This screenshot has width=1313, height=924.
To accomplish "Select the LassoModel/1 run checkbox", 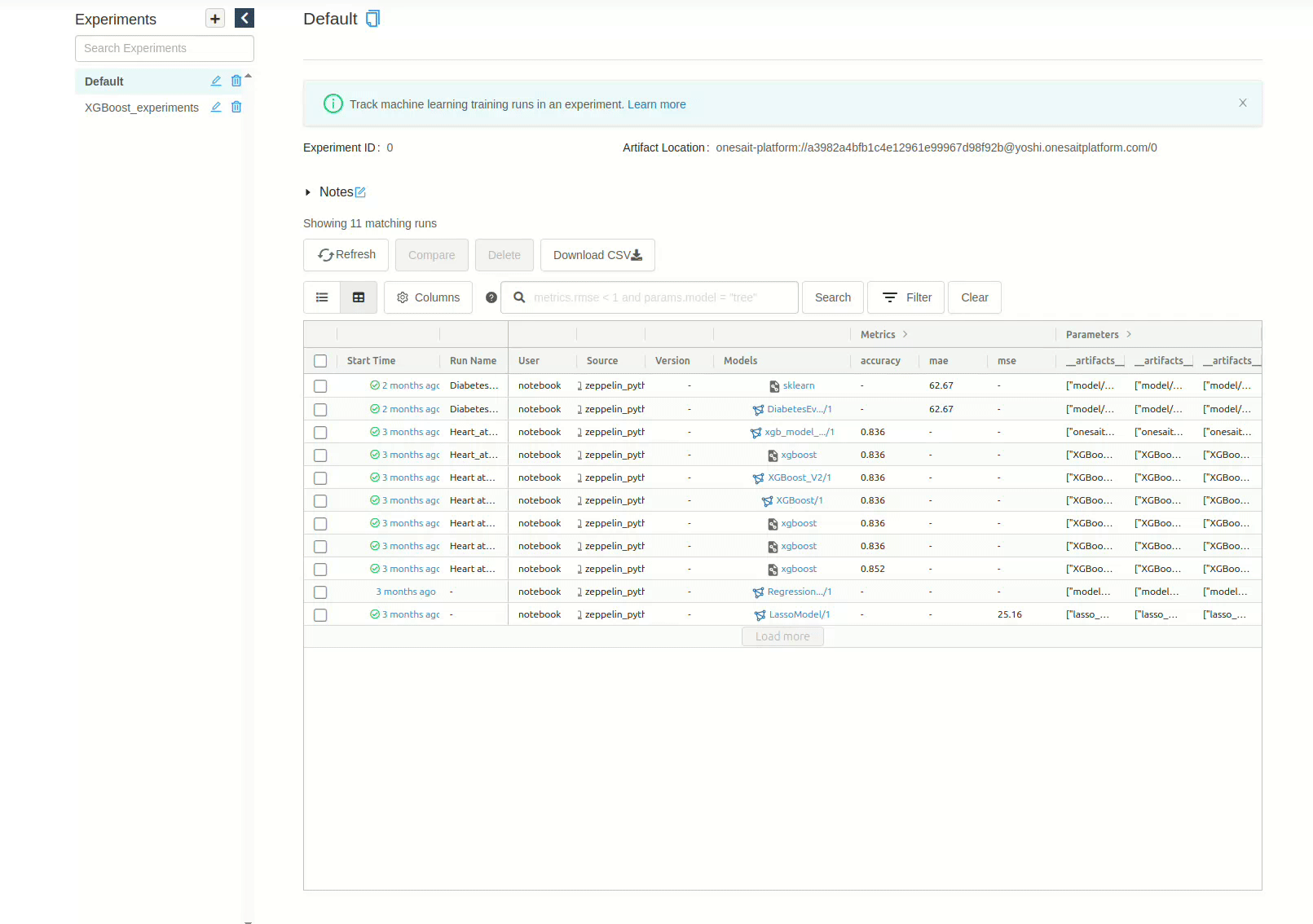I will 320,615.
